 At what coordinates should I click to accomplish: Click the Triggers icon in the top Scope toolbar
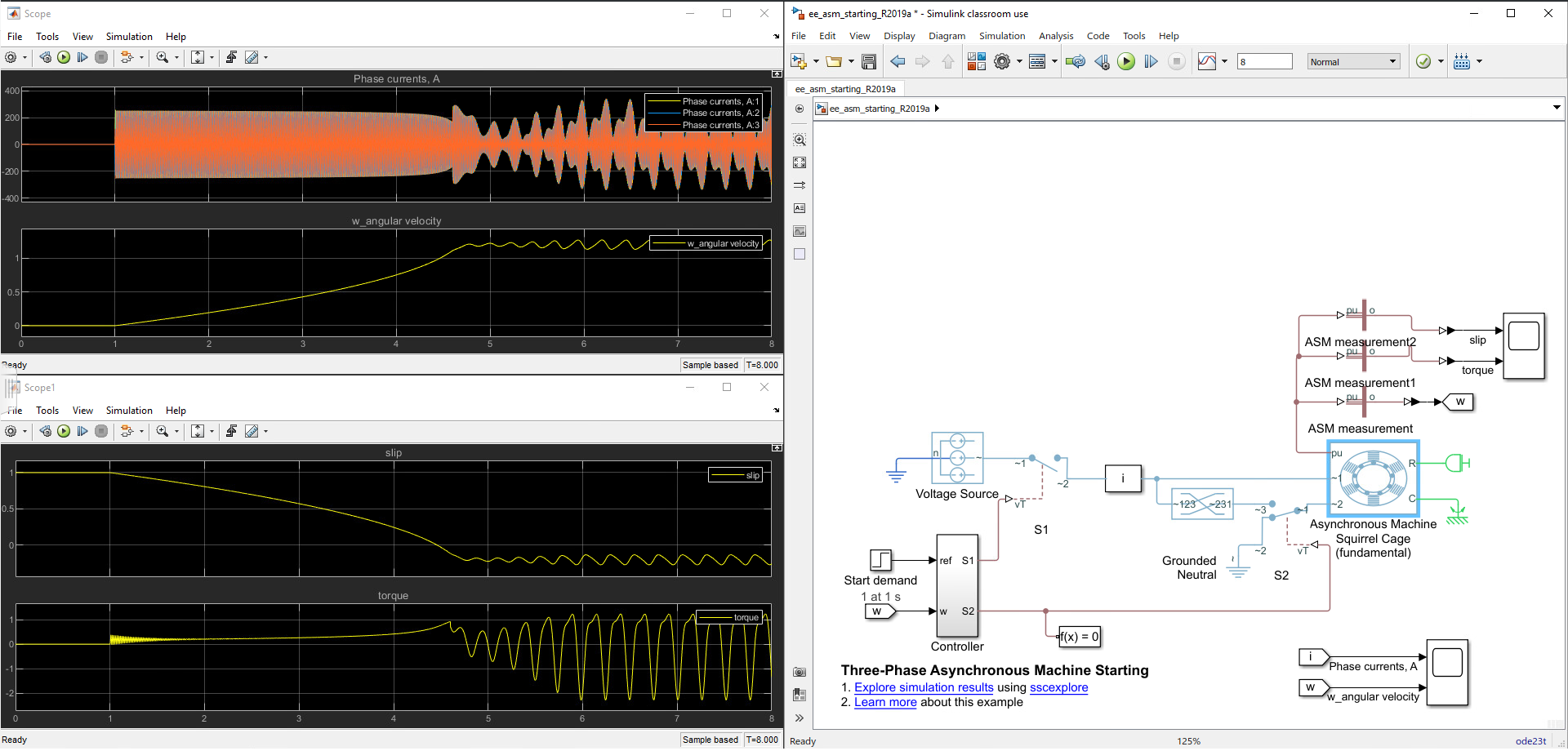[x=231, y=57]
